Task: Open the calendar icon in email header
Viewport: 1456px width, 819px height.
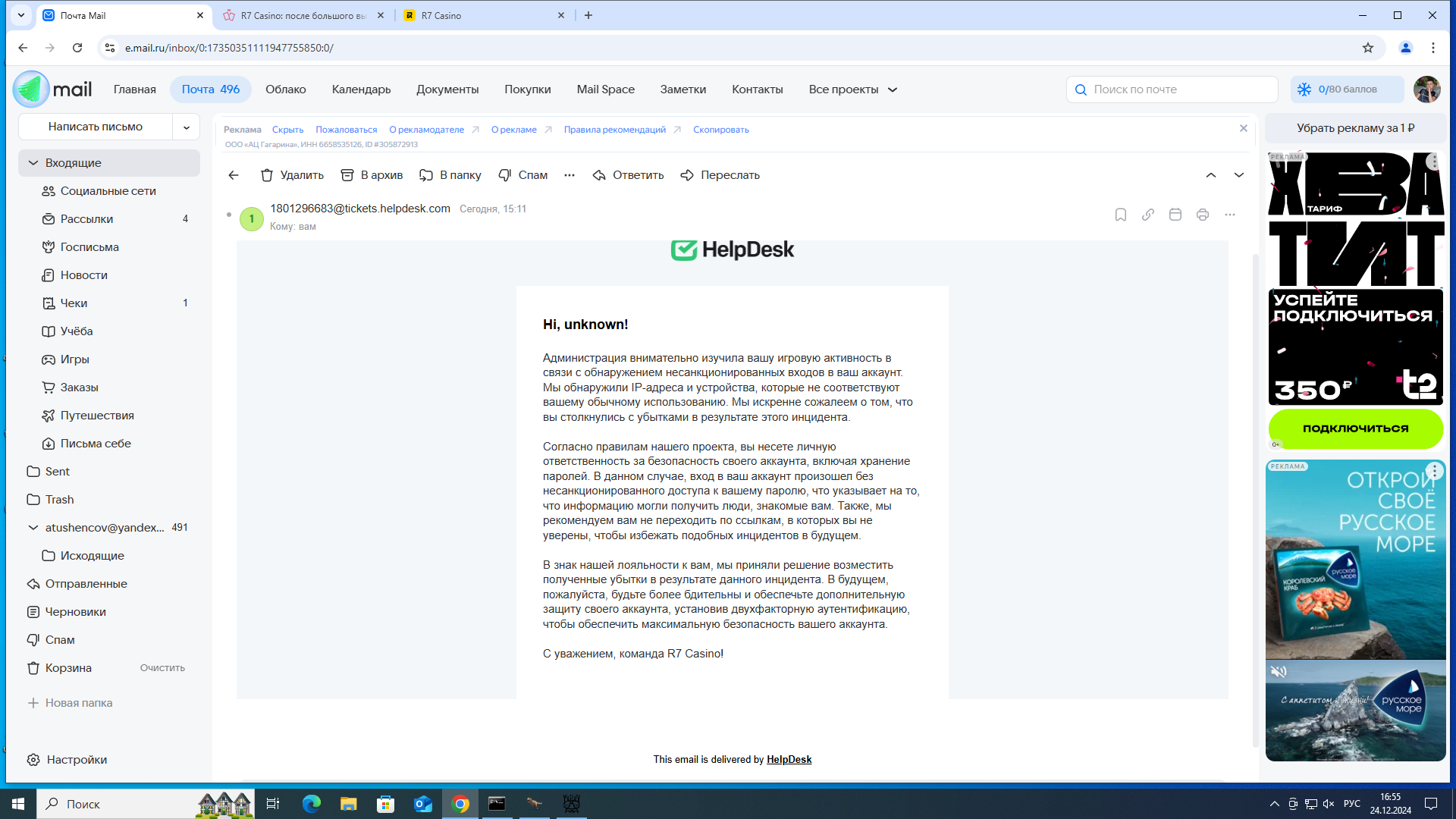Action: [x=1175, y=215]
